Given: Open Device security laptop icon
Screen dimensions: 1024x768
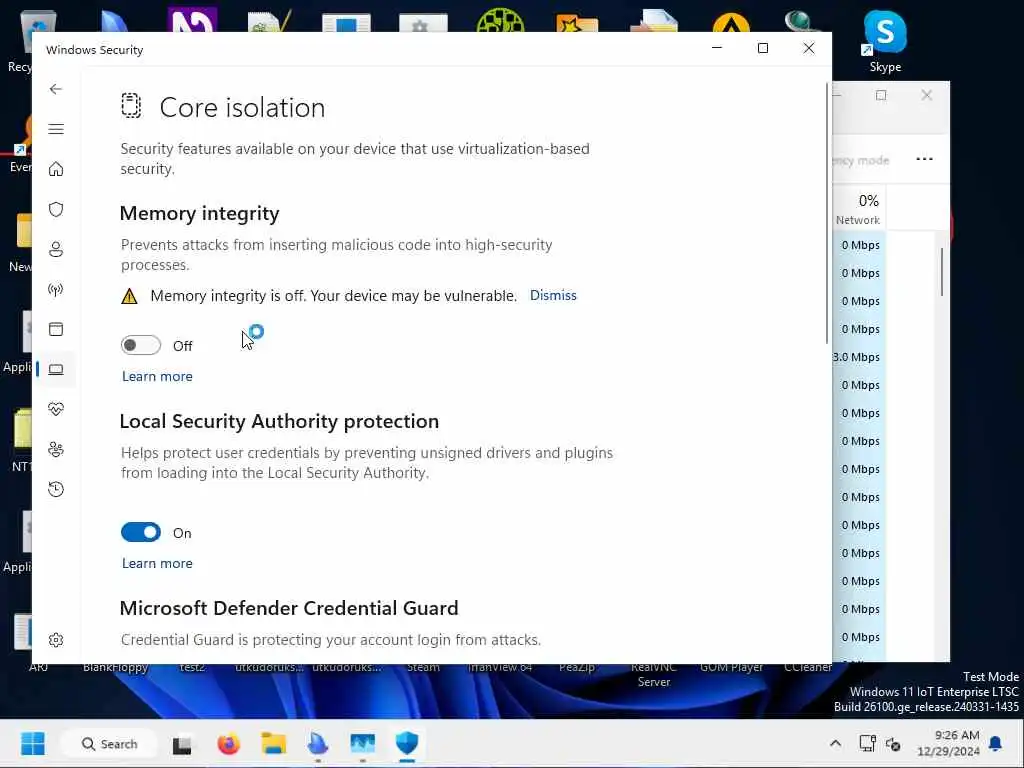Looking at the screenshot, I should [x=56, y=370].
